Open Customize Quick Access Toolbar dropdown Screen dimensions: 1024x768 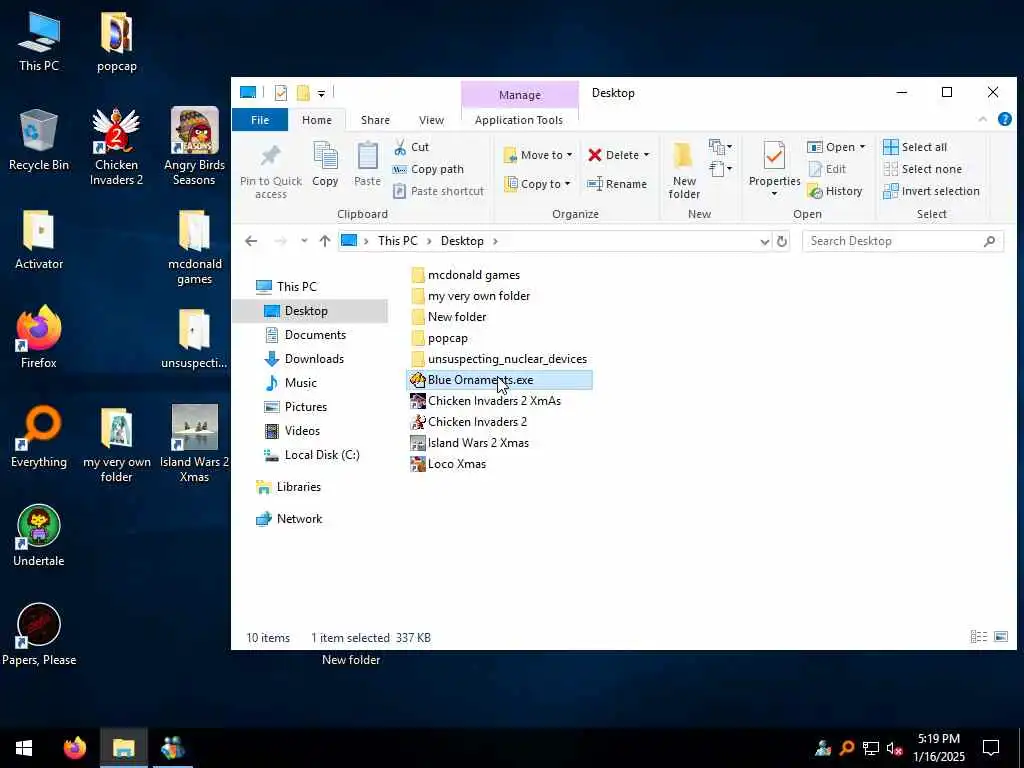pos(321,94)
